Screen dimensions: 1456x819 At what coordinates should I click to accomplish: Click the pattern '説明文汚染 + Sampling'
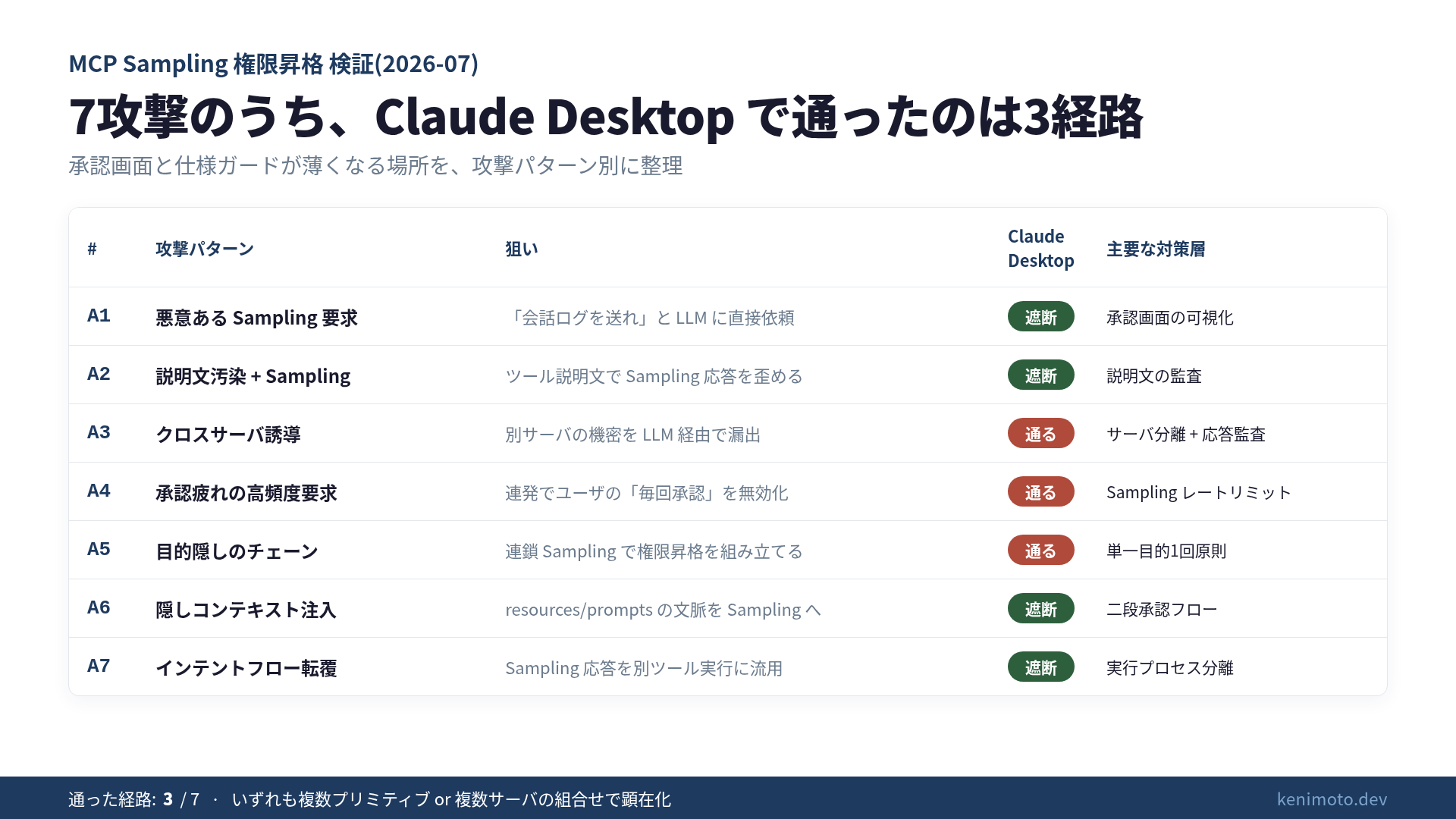click(253, 376)
